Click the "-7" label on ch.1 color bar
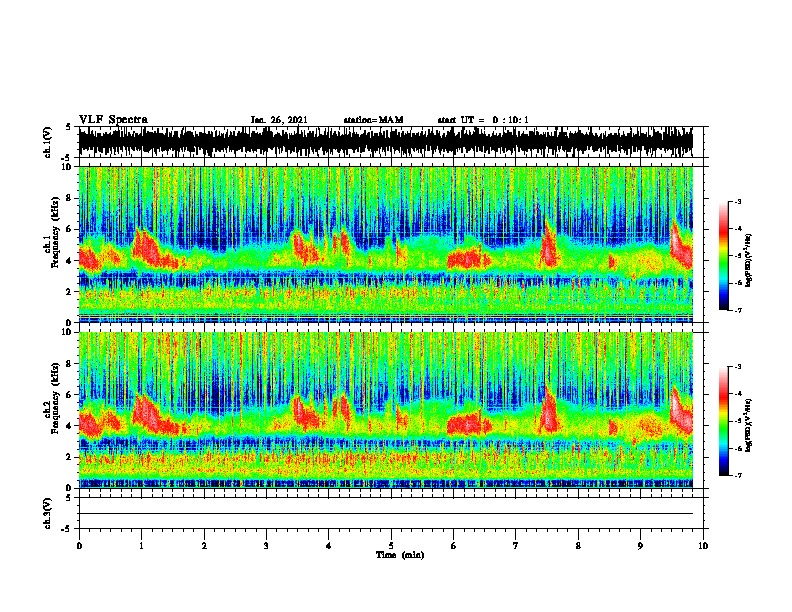Screen dimensions: 792x612 click(738, 310)
